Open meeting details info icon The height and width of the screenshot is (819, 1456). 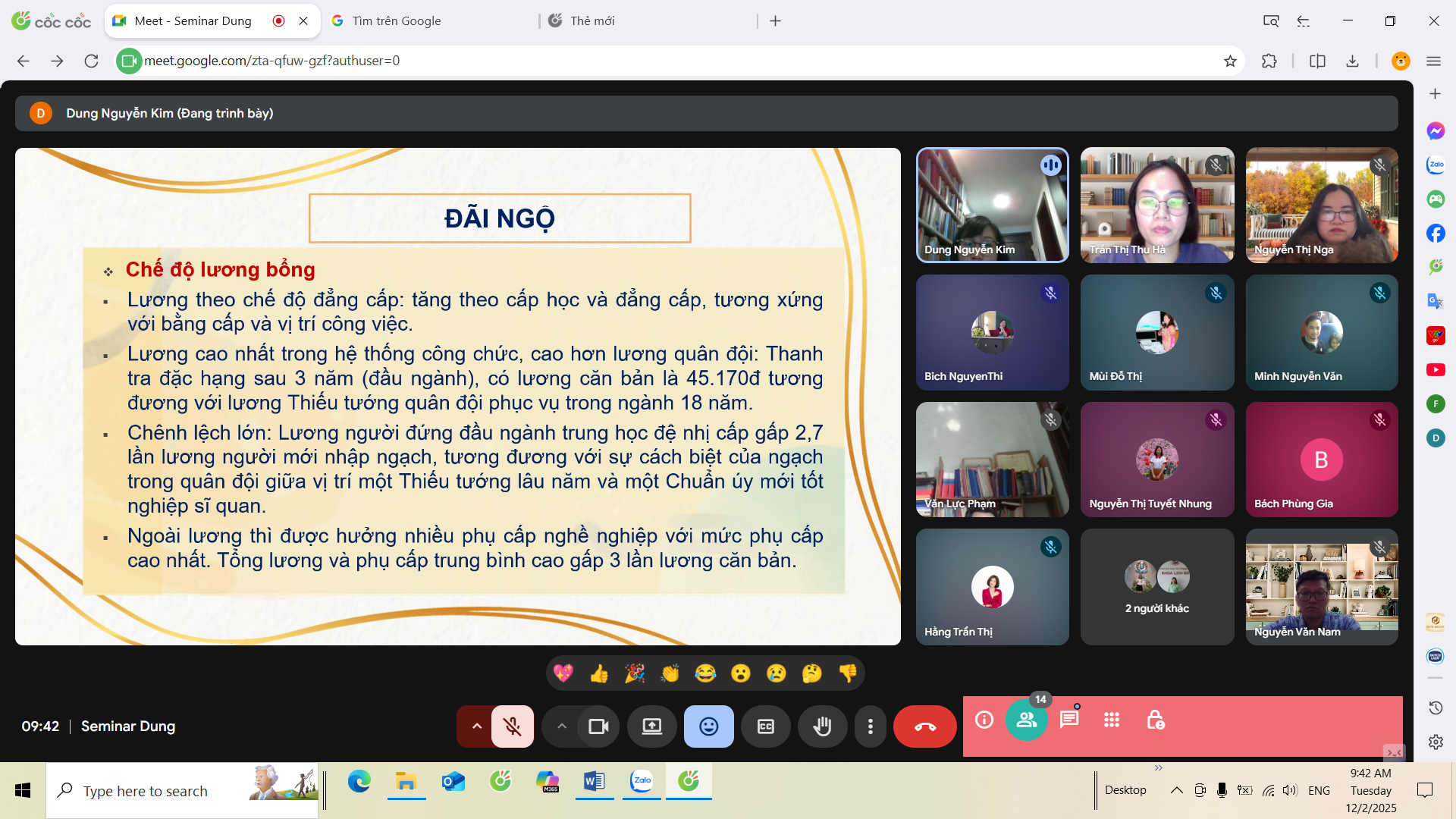point(984,719)
